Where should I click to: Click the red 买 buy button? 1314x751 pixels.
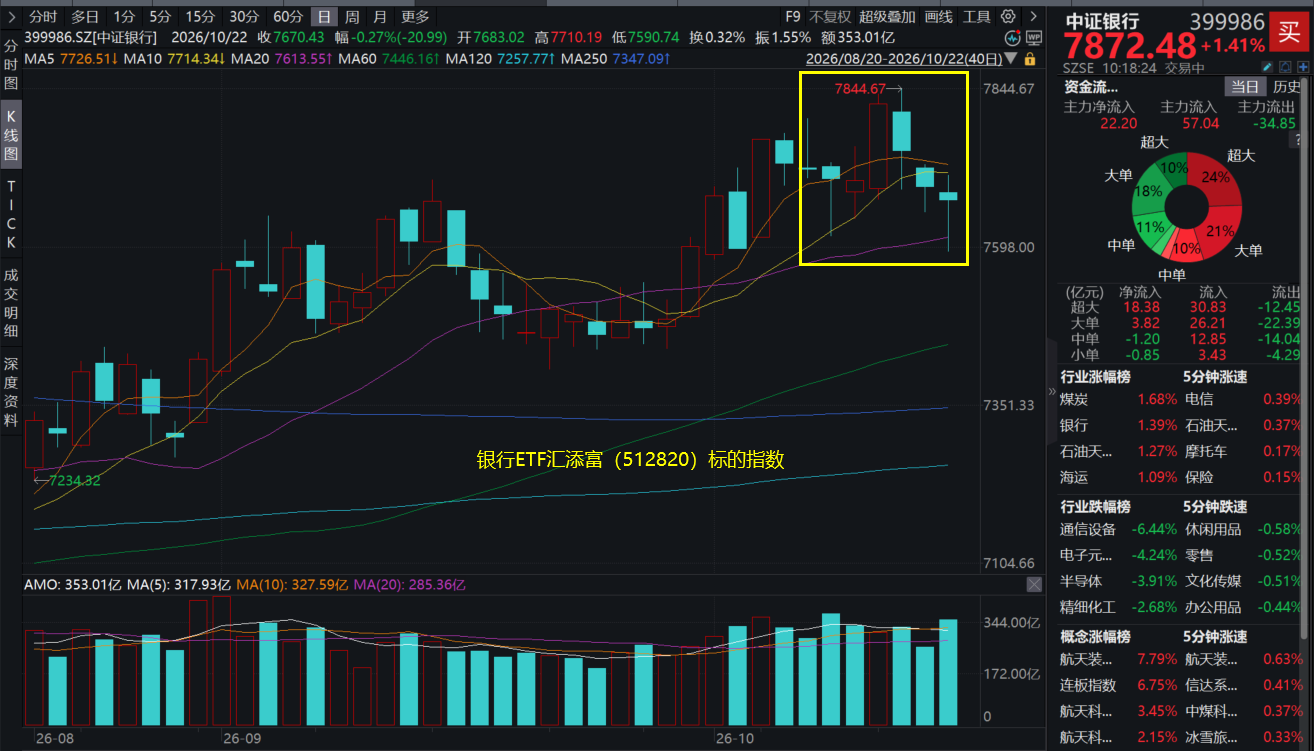[x=1290, y=31]
